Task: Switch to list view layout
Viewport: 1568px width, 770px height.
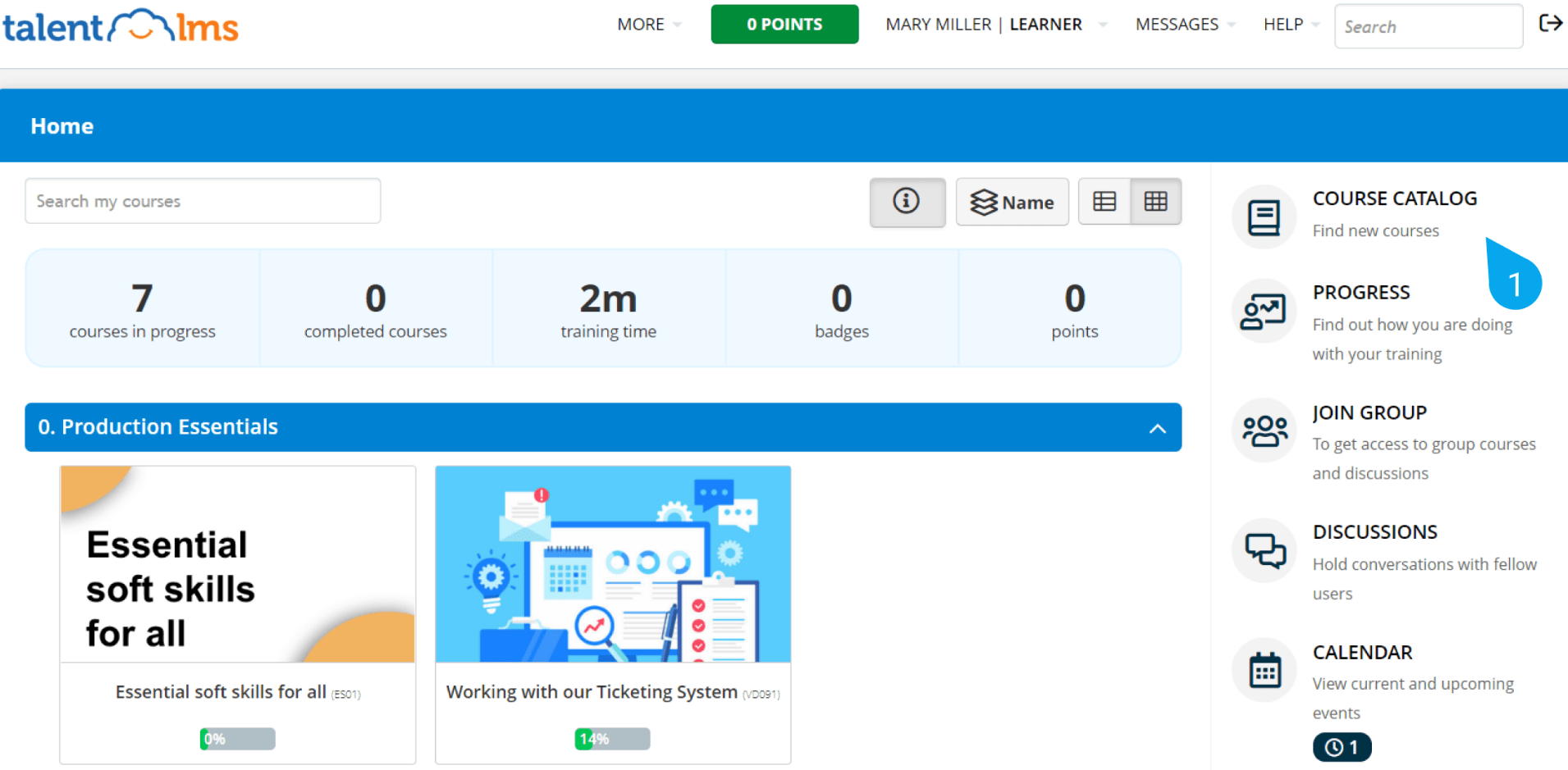Action: coord(1104,202)
